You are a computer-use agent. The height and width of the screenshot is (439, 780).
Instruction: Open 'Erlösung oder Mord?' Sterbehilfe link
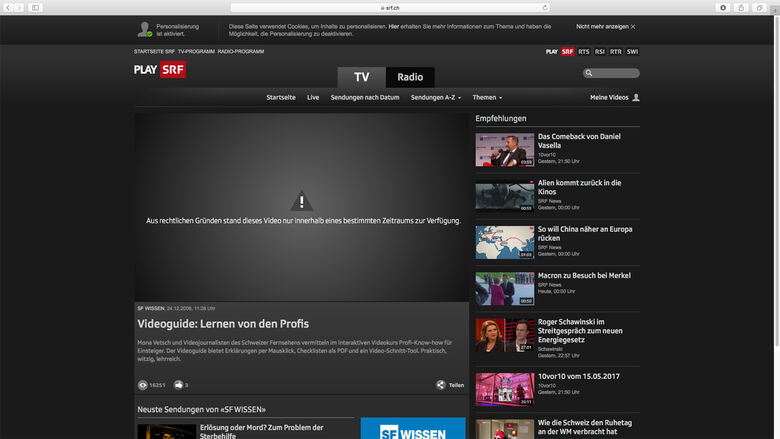261,431
